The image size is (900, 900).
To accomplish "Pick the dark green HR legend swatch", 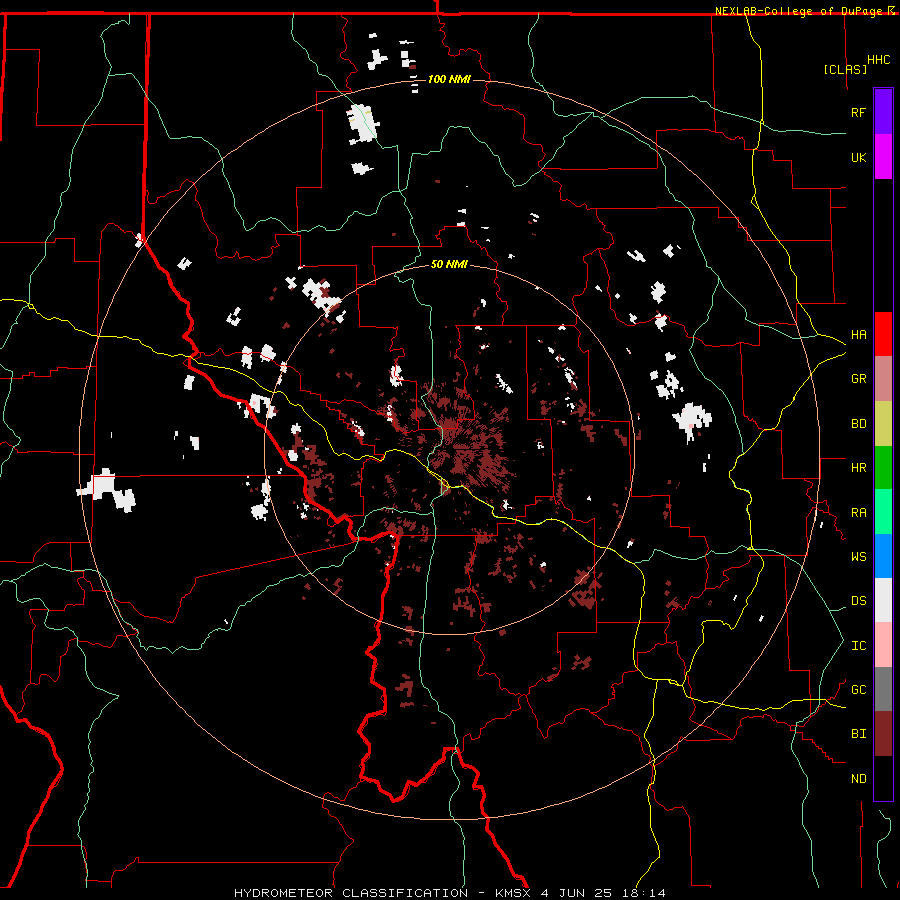I will click(883, 468).
